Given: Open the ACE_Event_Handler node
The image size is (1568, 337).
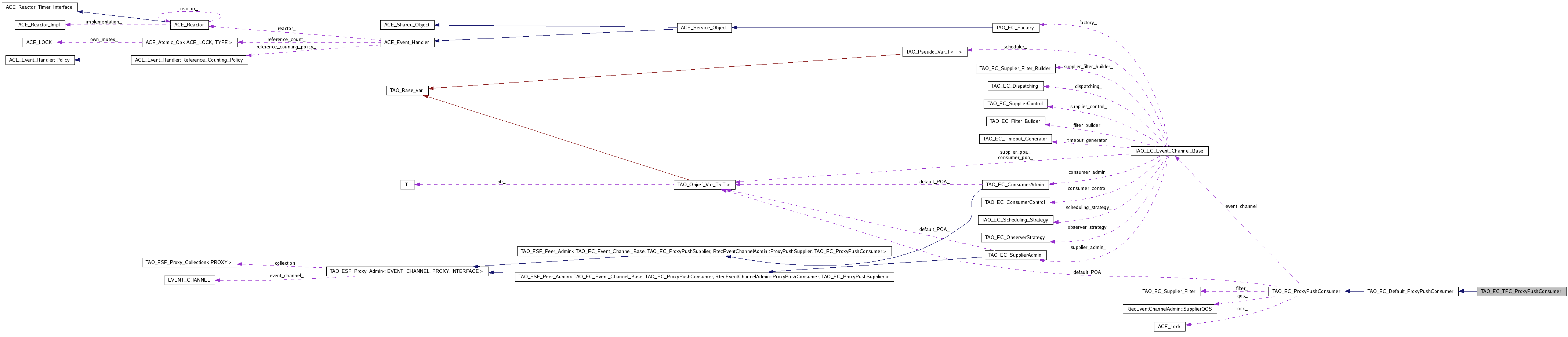Looking at the screenshot, I should 407,43.
